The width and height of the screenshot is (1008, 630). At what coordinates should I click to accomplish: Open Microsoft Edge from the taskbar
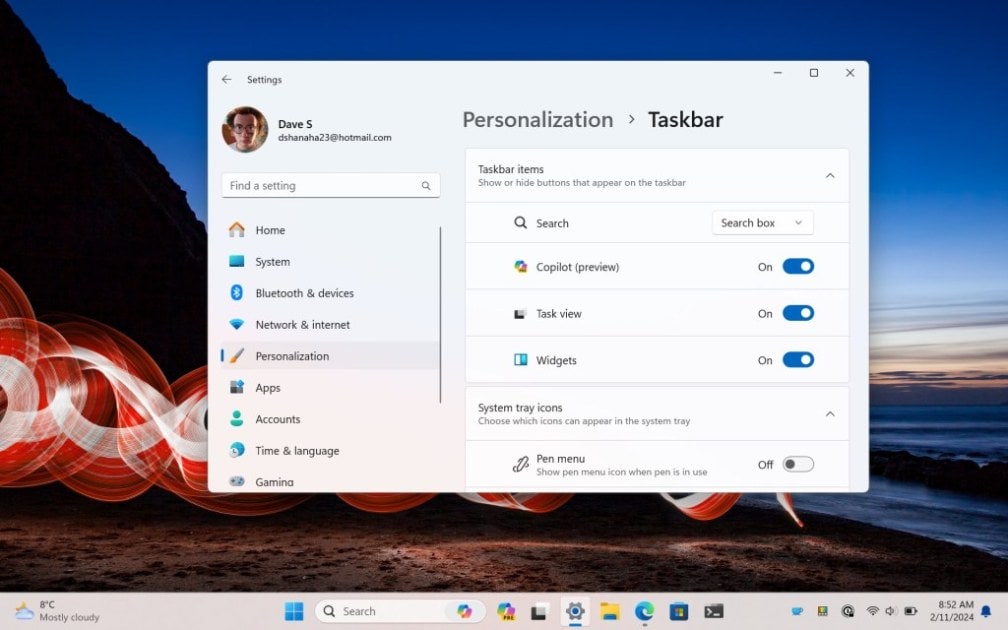(x=644, y=611)
